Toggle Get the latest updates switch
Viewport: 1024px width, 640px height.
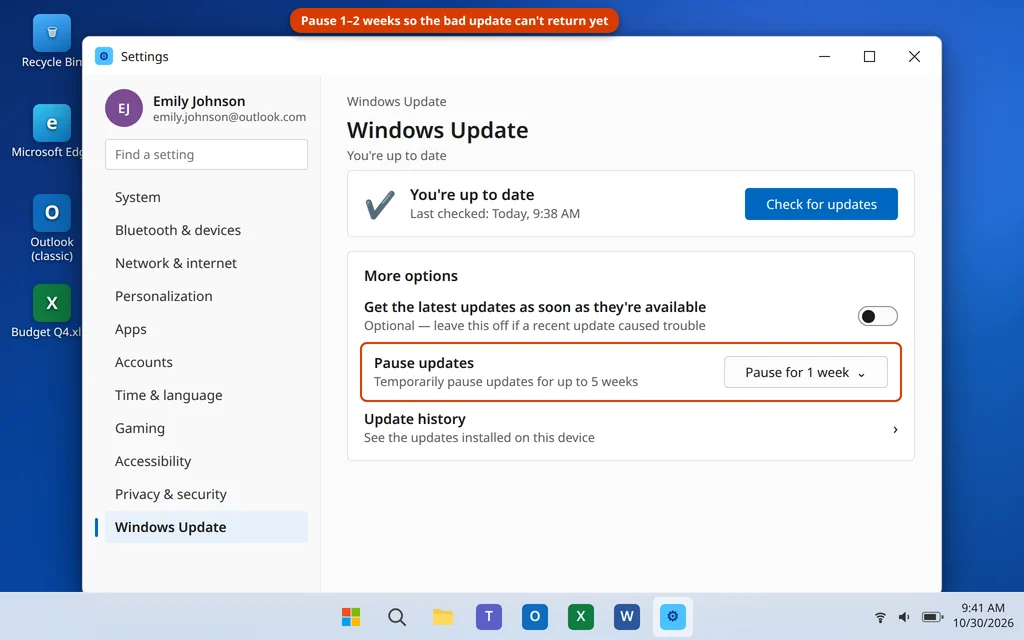878,316
